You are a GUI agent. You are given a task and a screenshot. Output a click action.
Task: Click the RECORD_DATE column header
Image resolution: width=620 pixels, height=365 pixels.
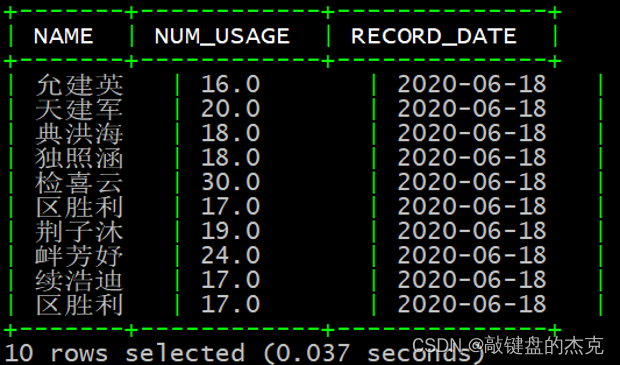click(433, 36)
